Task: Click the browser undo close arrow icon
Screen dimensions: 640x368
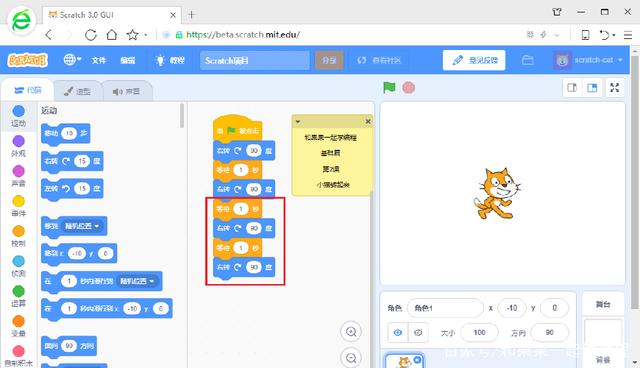Action: point(604,35)
